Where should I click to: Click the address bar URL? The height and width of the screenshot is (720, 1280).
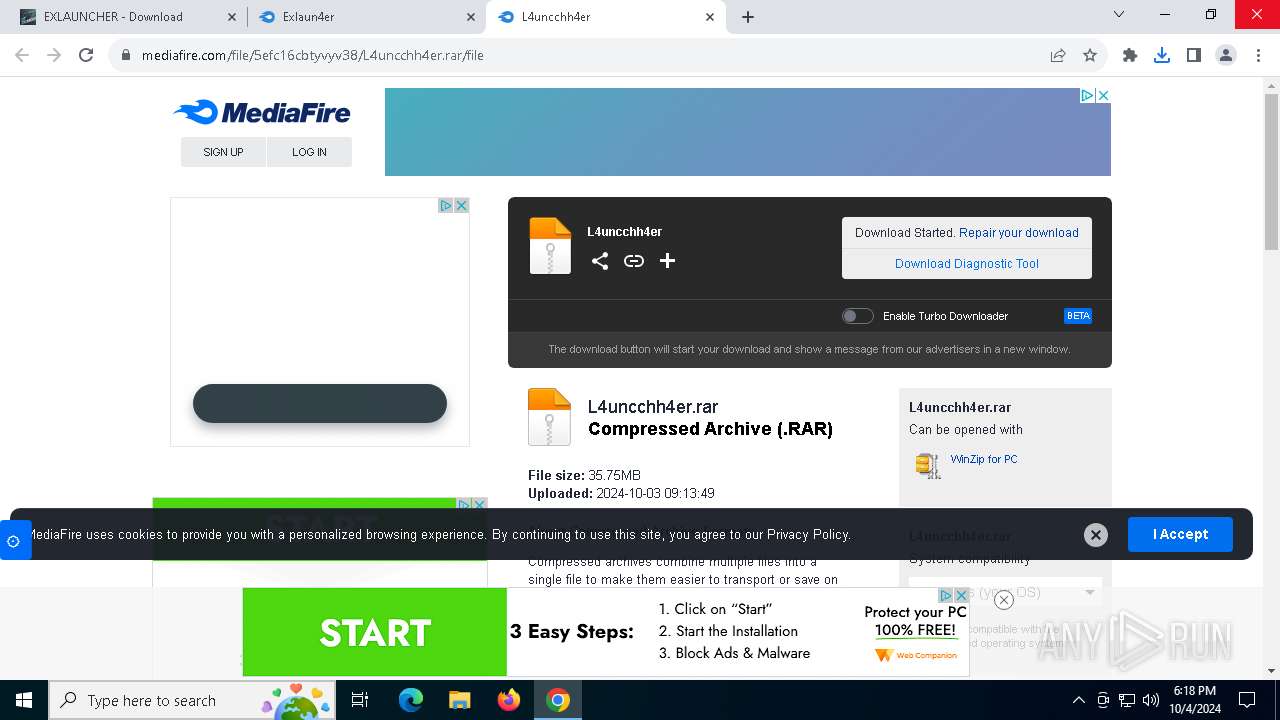point(313,56)
